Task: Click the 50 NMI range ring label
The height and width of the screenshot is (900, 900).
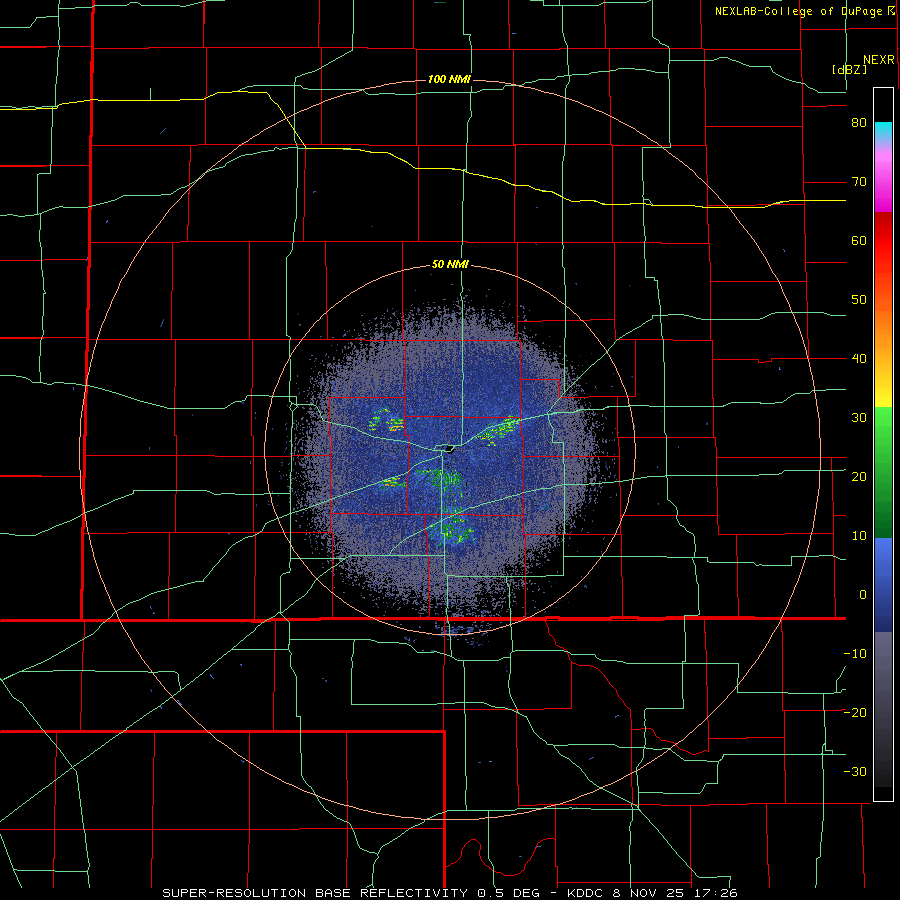Action: point(450,265)
